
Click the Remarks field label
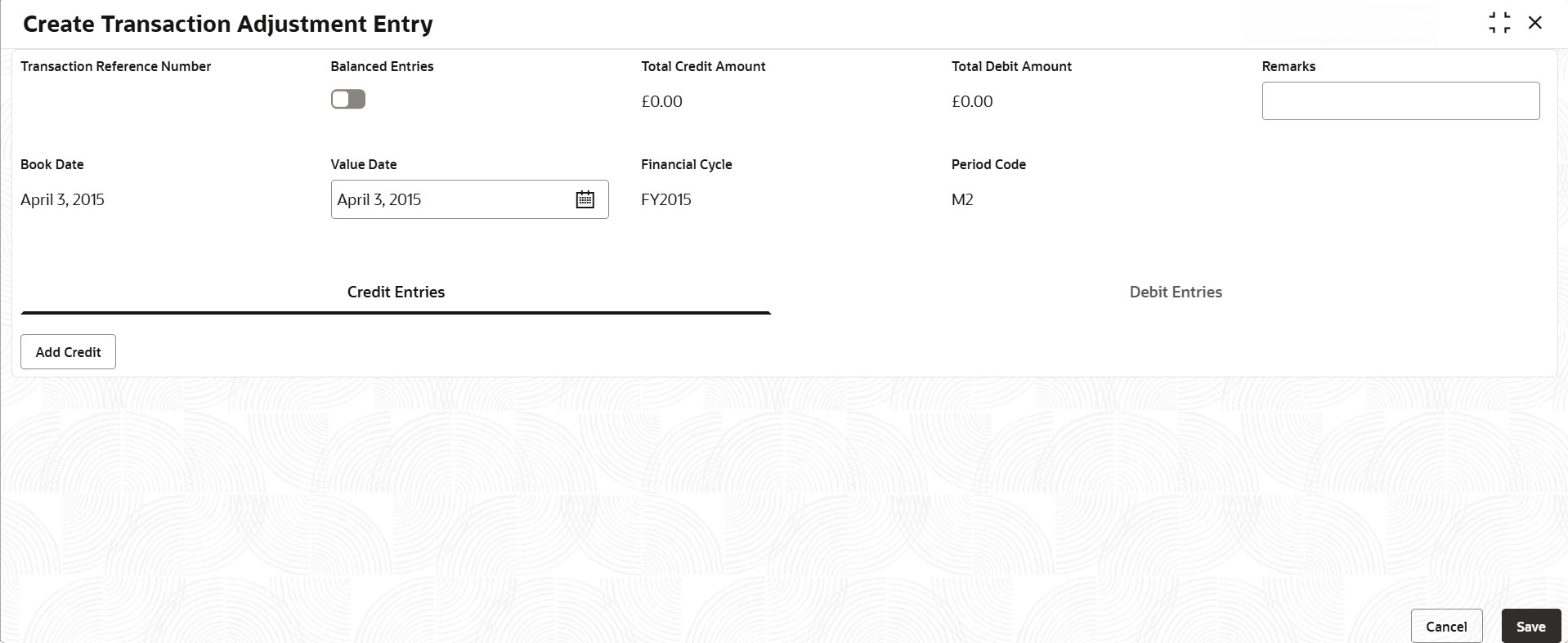[x=1288, y=67]
